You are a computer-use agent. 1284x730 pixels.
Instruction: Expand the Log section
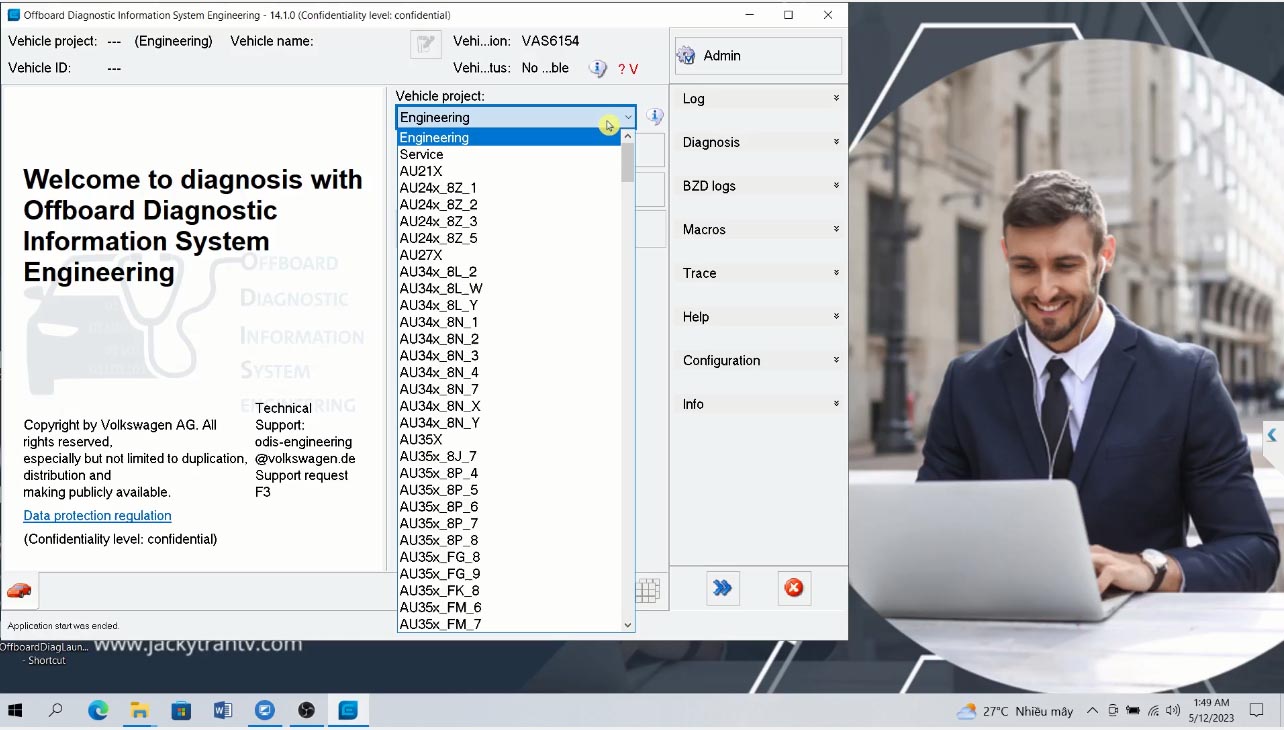click(x=759, y=99)
